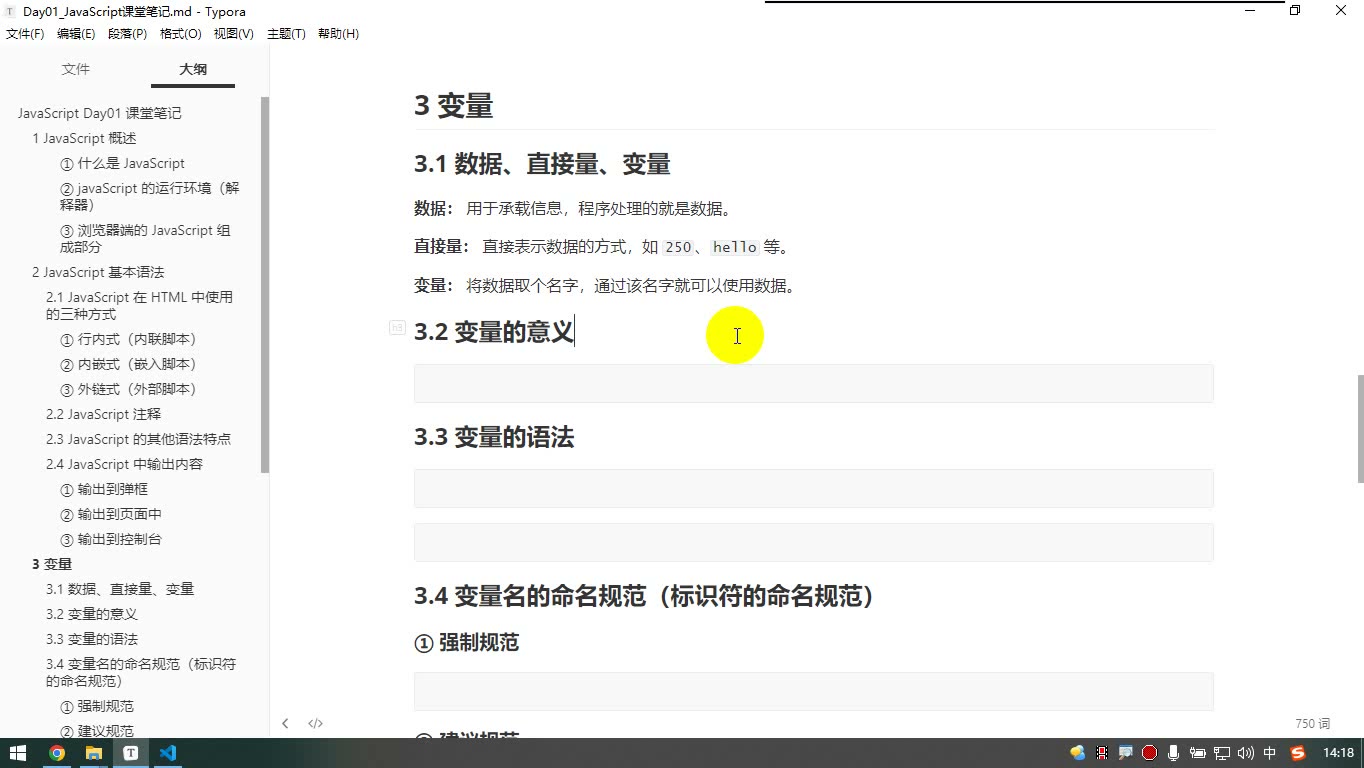Open the 段落(P) menu
Screen dimensions: 1364x768
point(127,34)
